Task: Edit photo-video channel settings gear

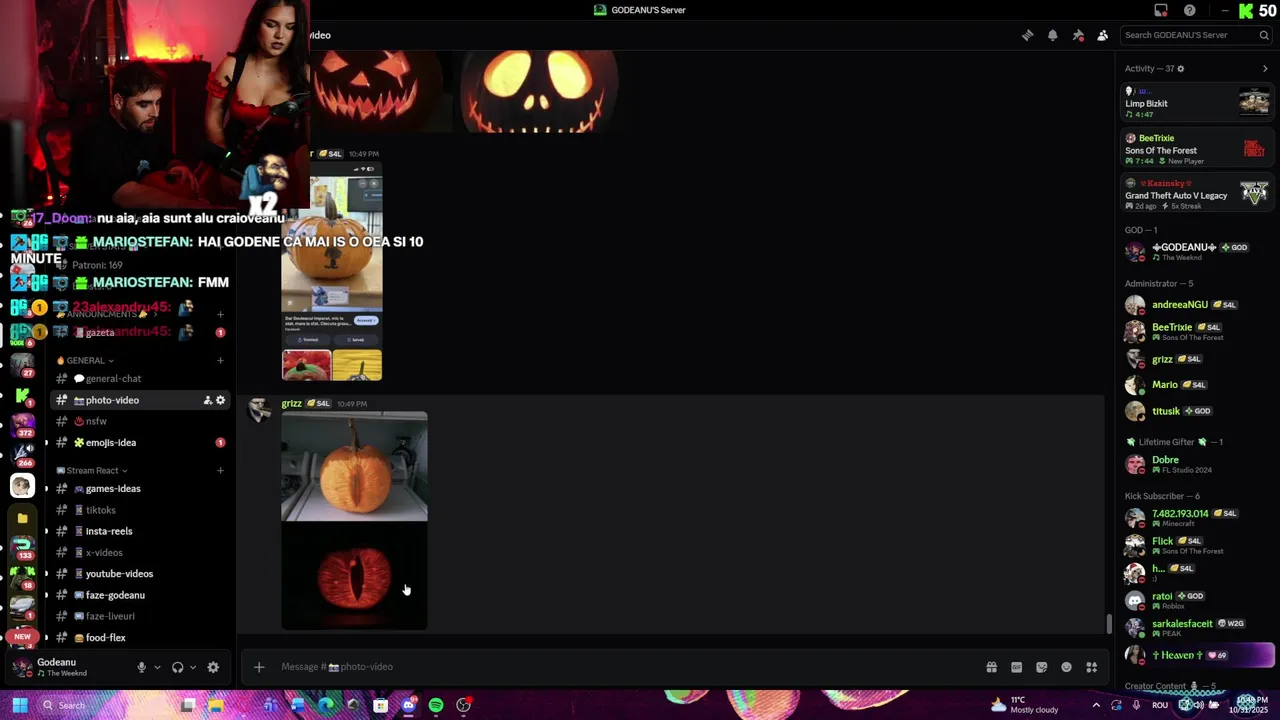Action: 221,400
